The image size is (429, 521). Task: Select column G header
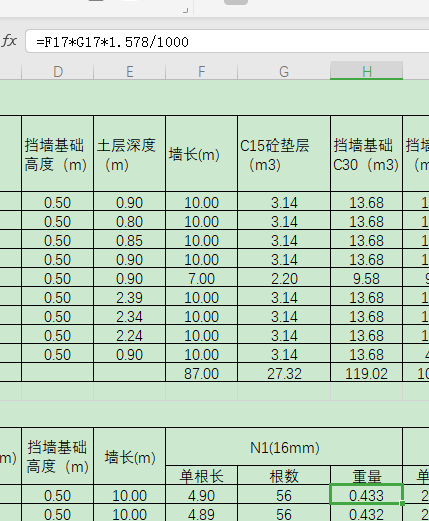pyautogui.click(x=284, y=71)
